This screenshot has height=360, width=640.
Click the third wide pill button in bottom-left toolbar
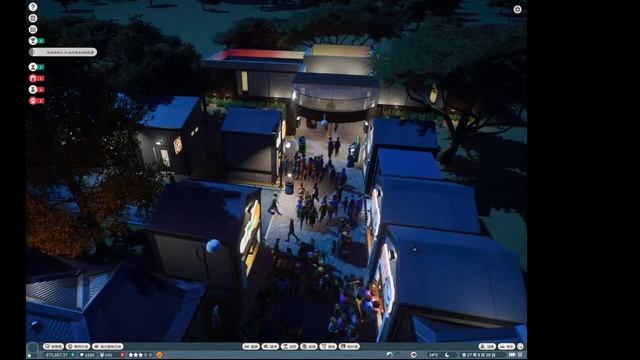tap(108, 347)
